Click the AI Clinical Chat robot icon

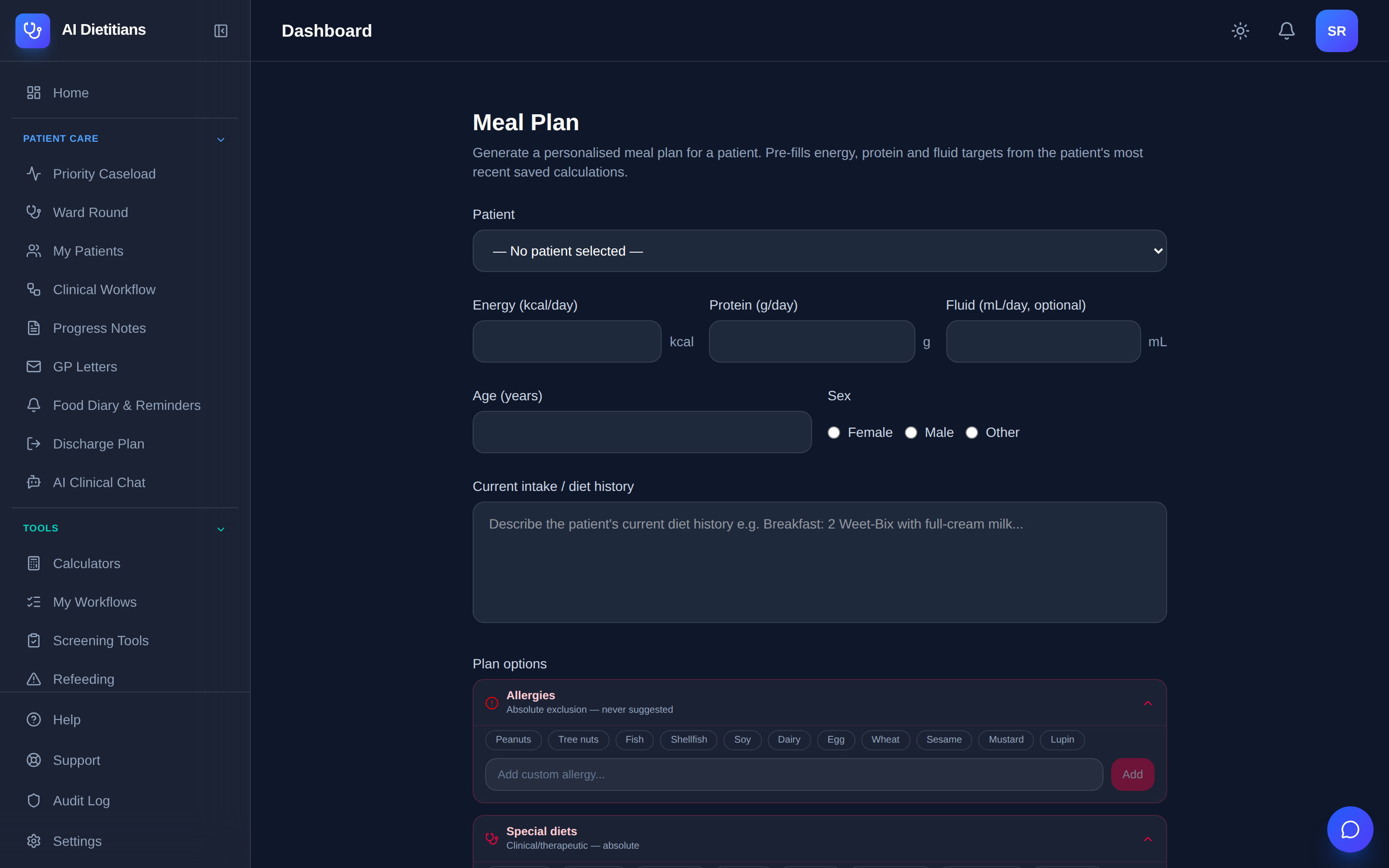pos(34,482)
